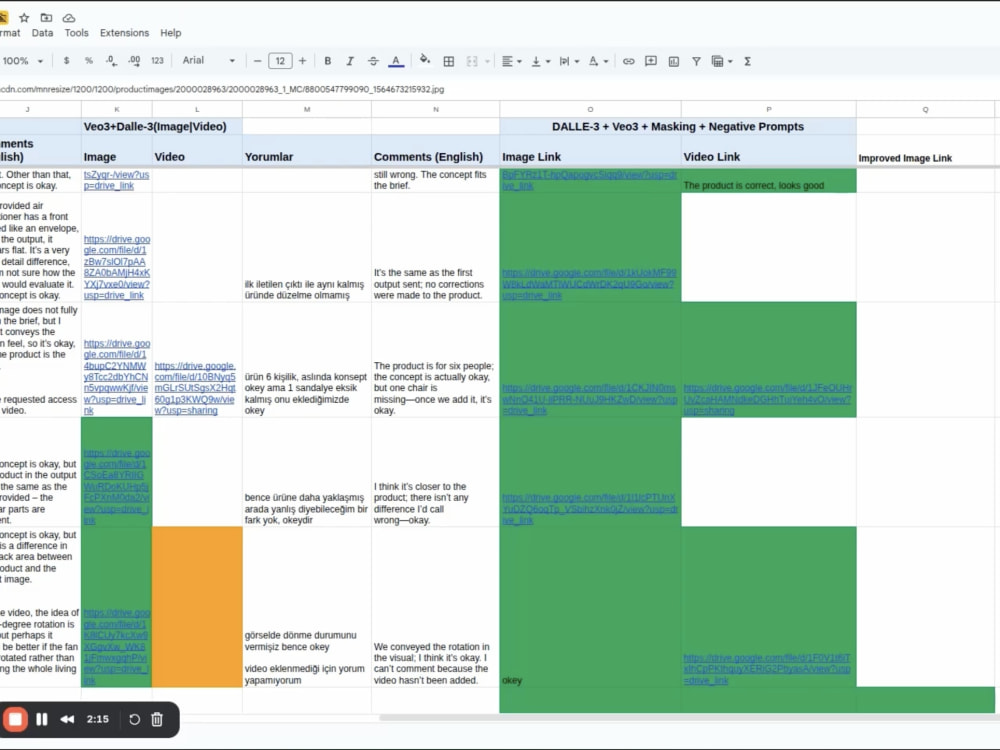Image resolution: width=1000 pixels, height=750 pixels.
Task: Format as percent
Action: pos(89,61)
